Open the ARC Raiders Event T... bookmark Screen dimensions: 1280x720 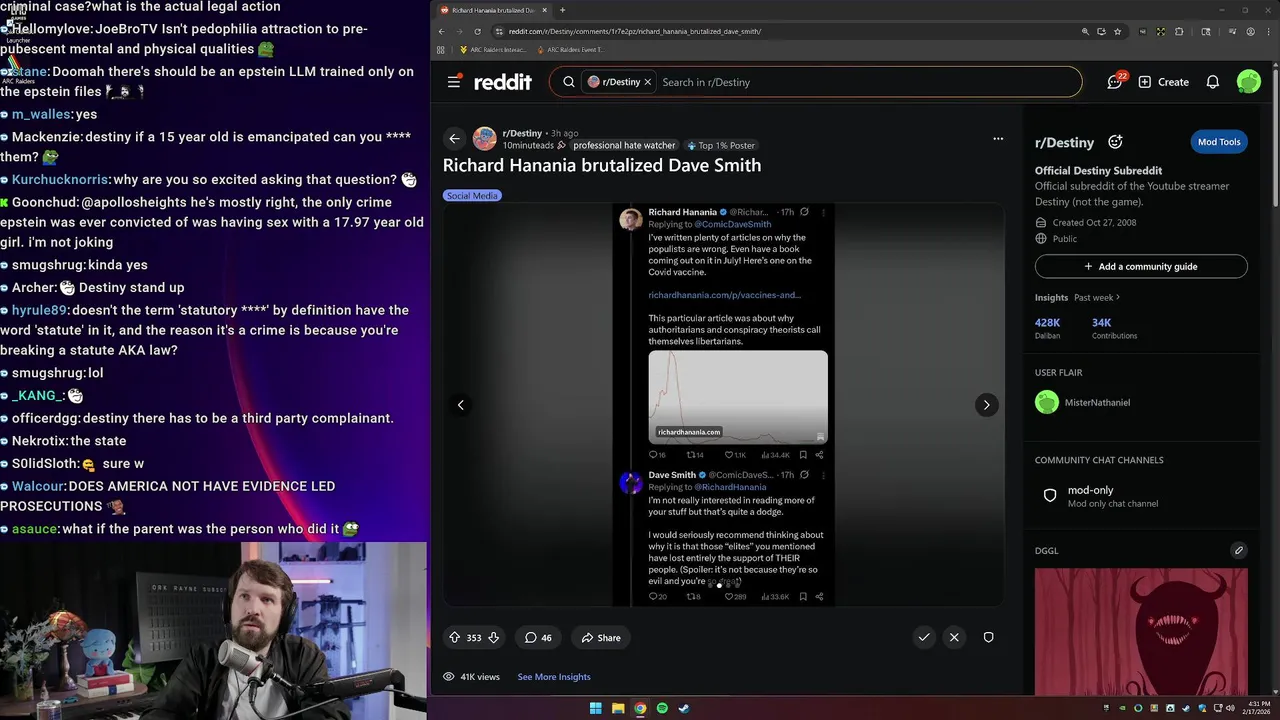coord(572,50)
